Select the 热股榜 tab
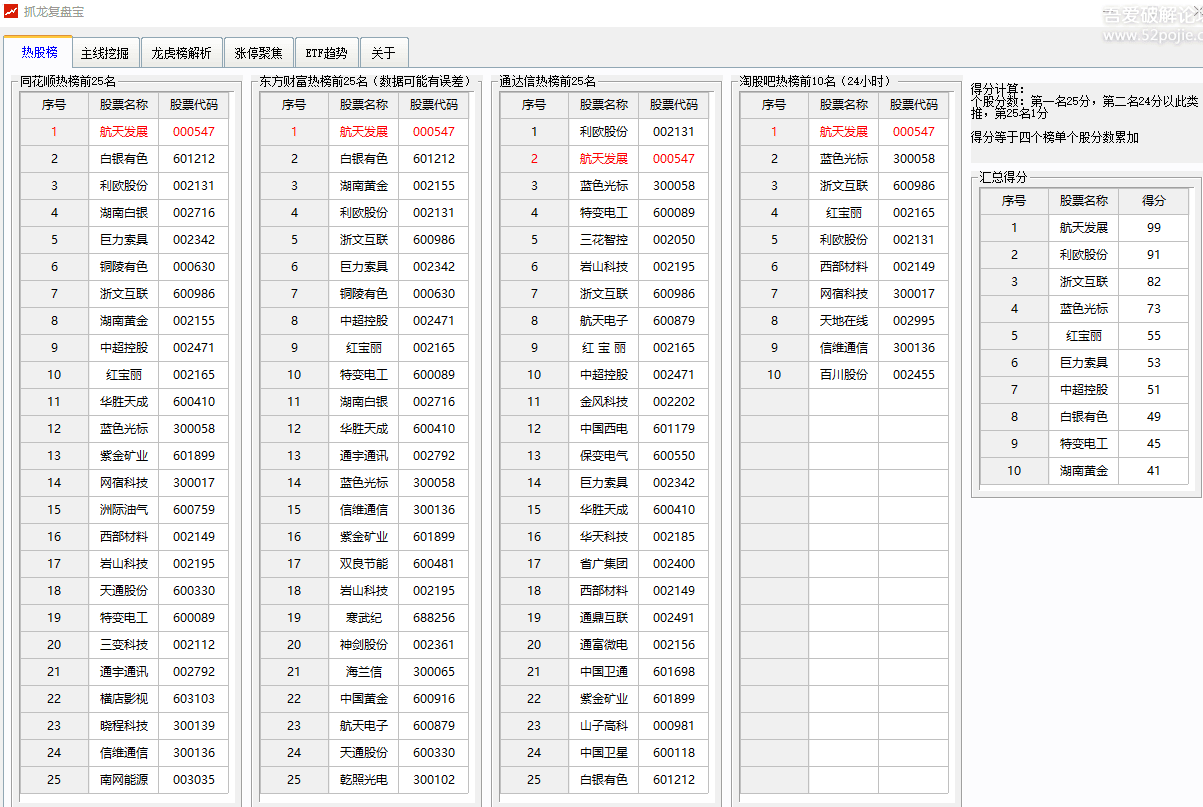This screenshot has height=807, width=1203. click(39, 52)
